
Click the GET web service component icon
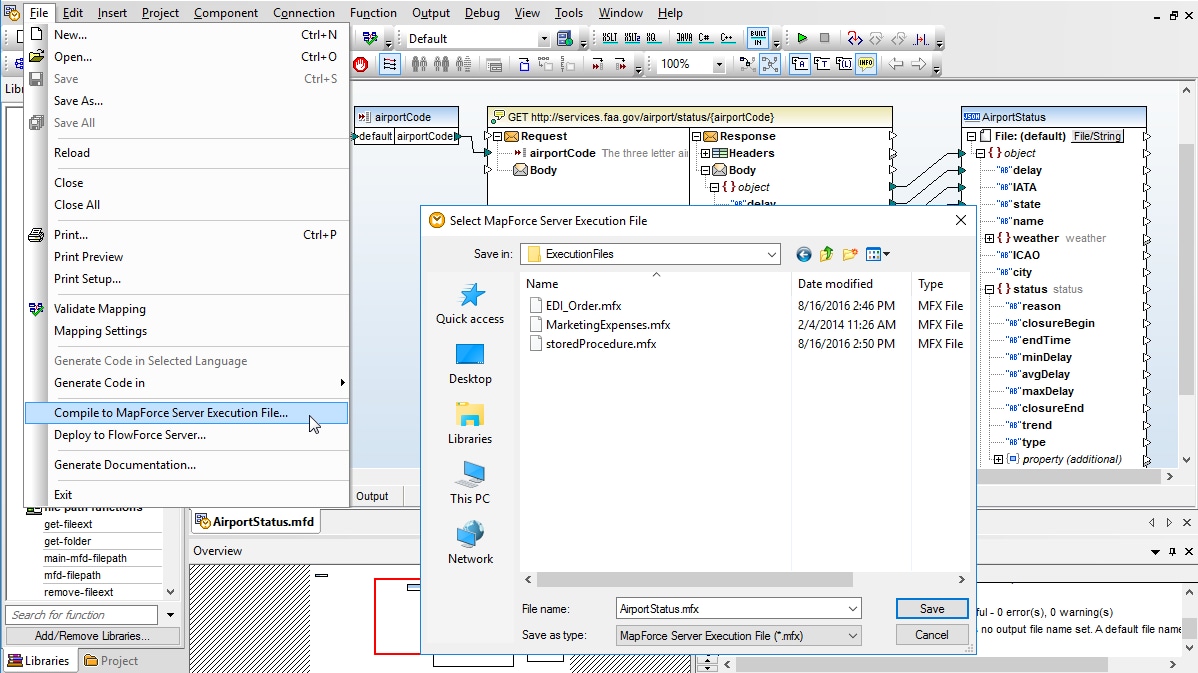pyautogui.click(x=498, y=117)
